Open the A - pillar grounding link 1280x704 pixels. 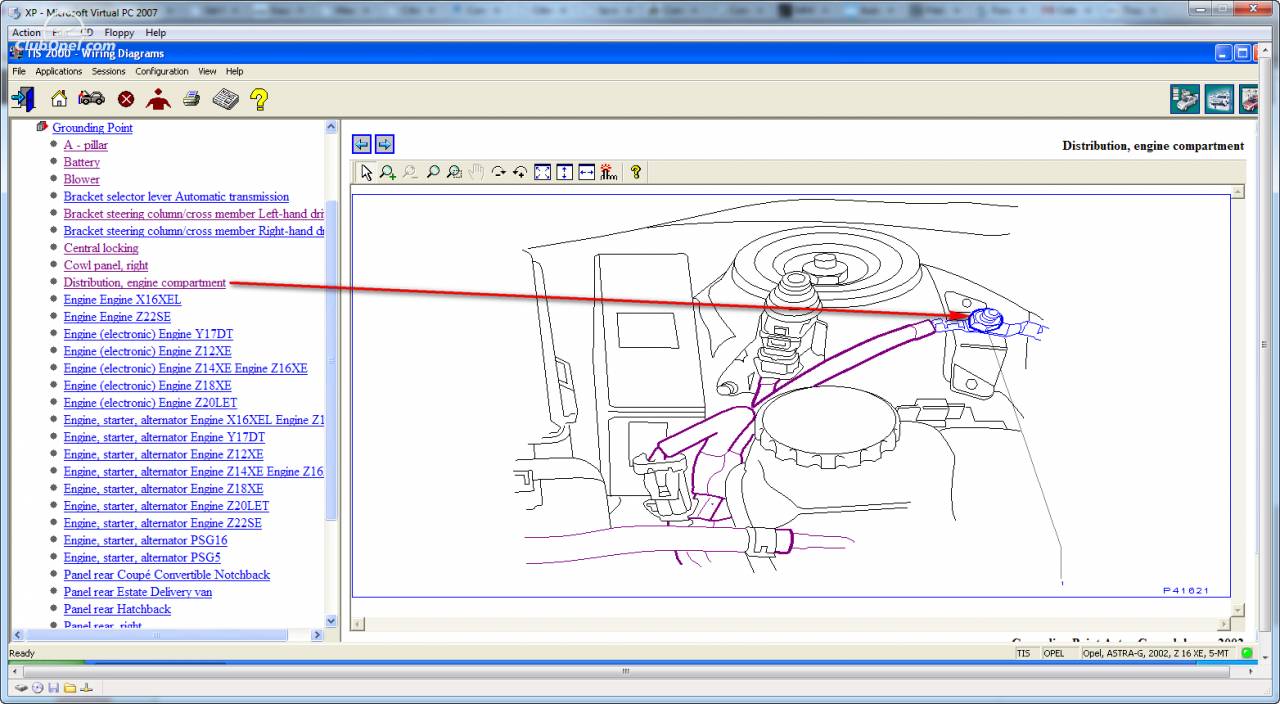[86, 145]
